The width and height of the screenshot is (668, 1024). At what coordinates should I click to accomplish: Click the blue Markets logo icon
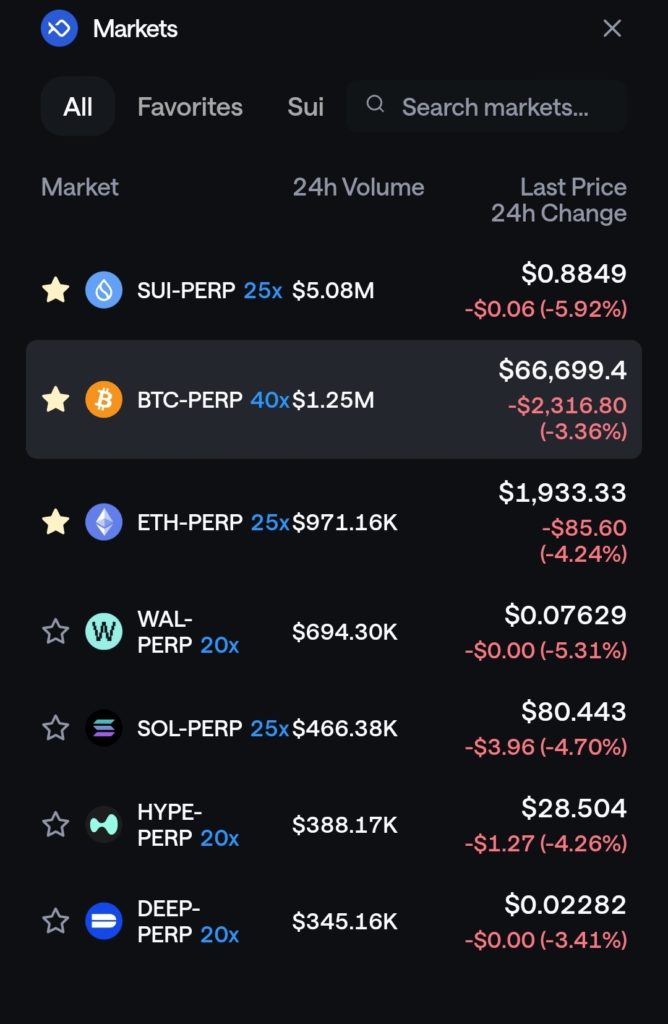click(59, 29)
